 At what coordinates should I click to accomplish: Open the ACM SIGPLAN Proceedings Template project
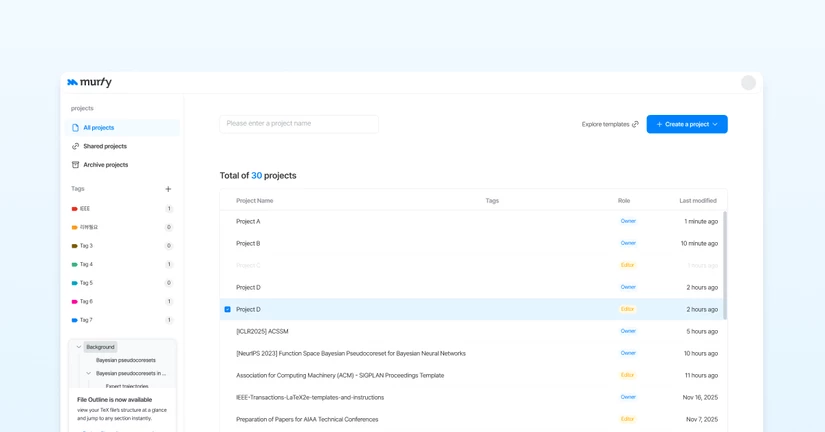pos(472,376)
